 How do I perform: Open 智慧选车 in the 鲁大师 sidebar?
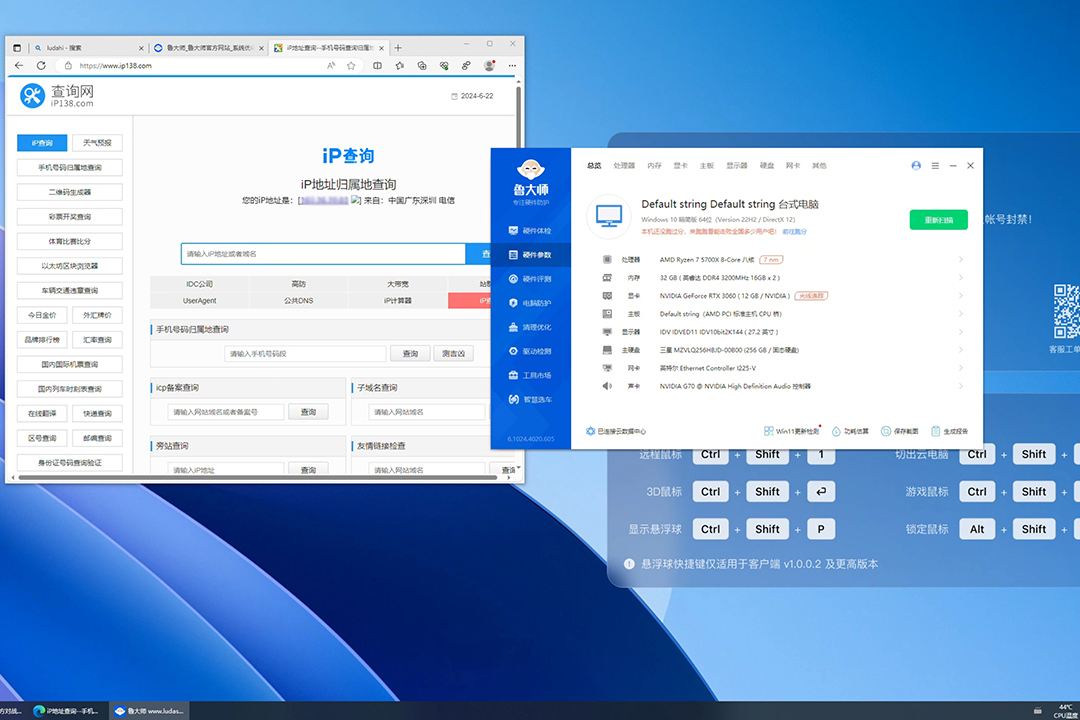[x=530, y=400]
